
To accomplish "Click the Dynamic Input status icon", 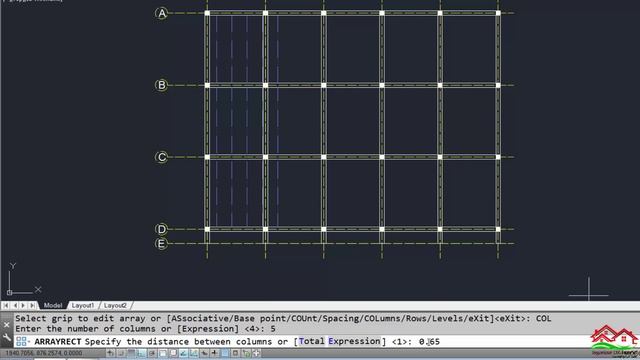I will point(204,353).
